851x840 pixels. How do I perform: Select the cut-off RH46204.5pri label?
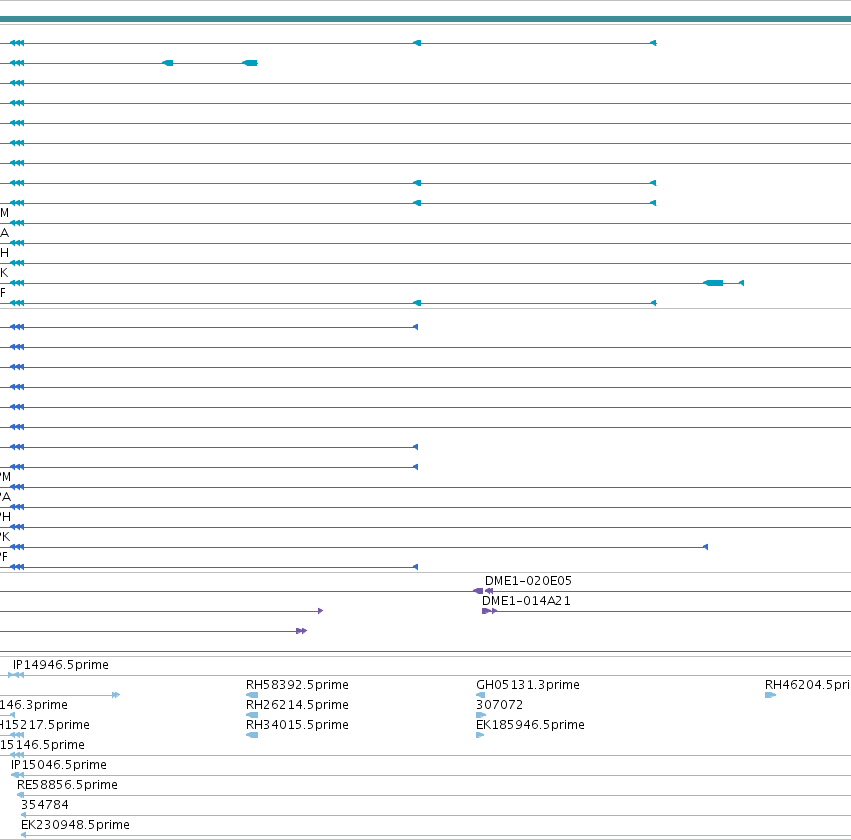coord(808,685)
